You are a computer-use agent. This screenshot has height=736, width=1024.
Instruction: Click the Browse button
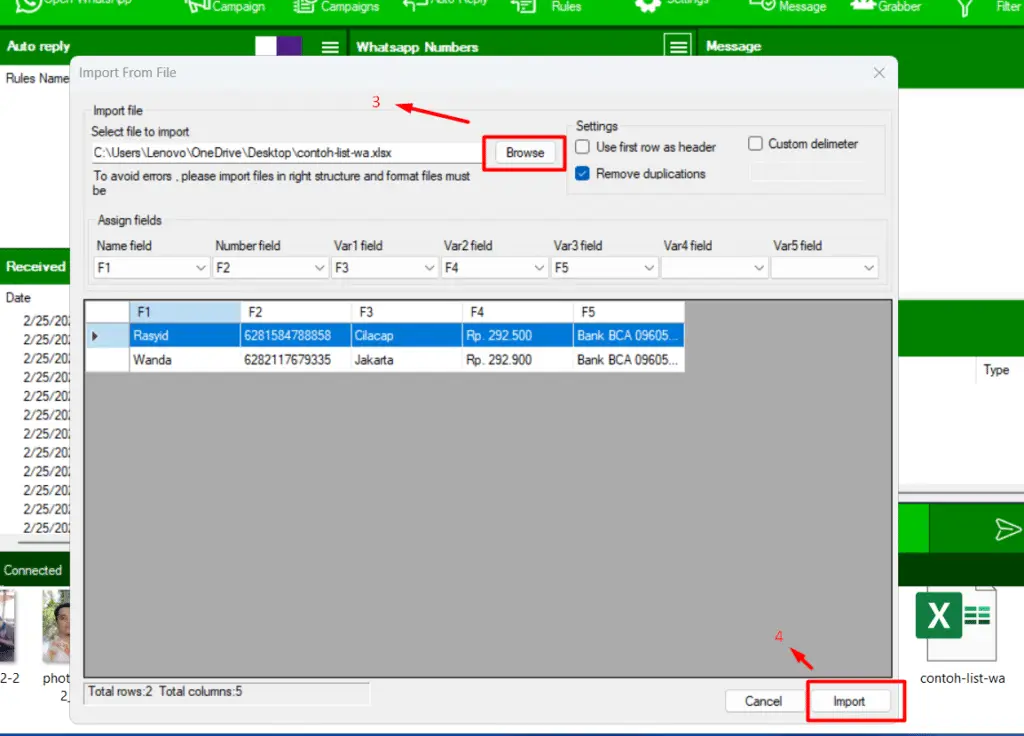pos(524,152)
